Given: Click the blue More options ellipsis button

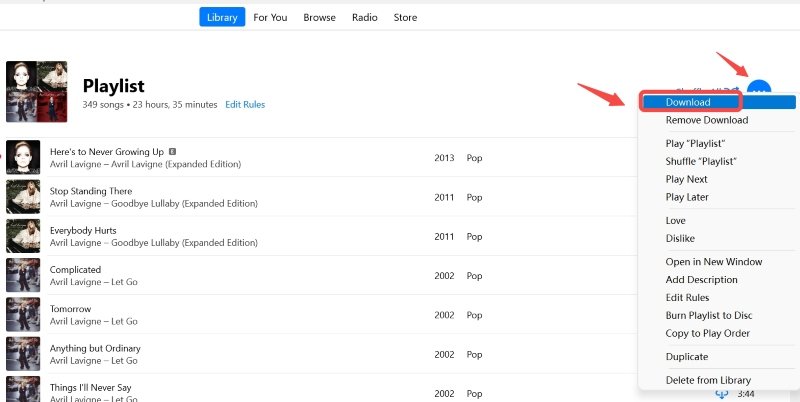Looking at the screenshot, I should pyautogui.click(x=759, y=88).
